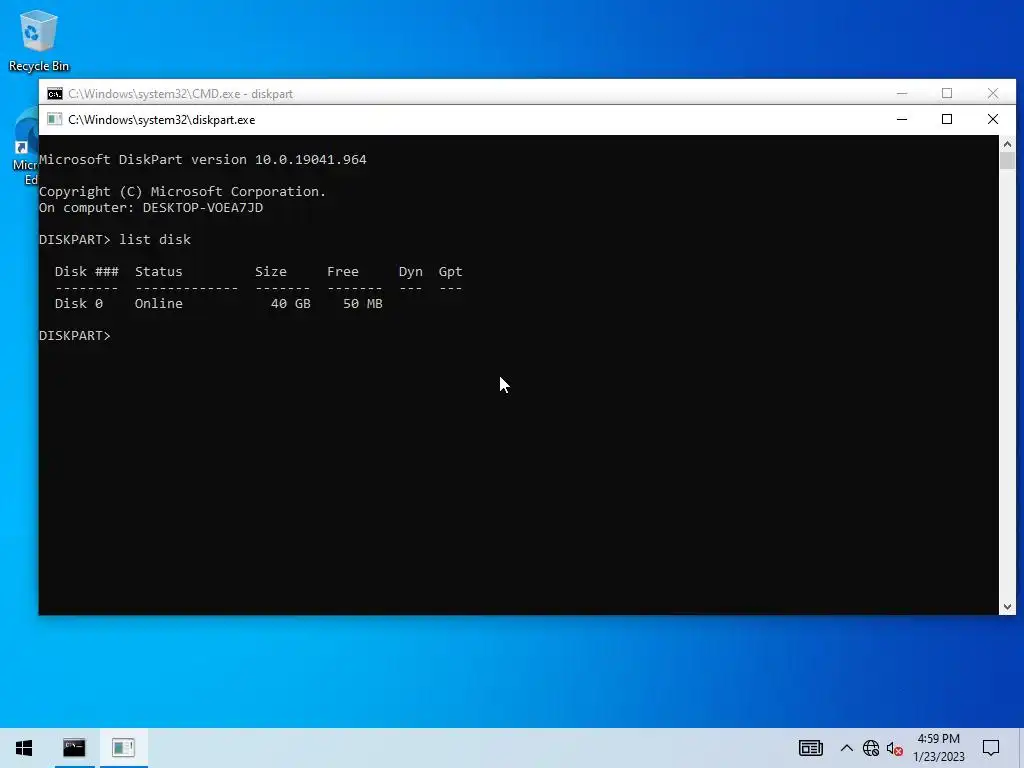1024x768 pixels.
Task: Open the clock and date flyout
Action: (938, 748)
